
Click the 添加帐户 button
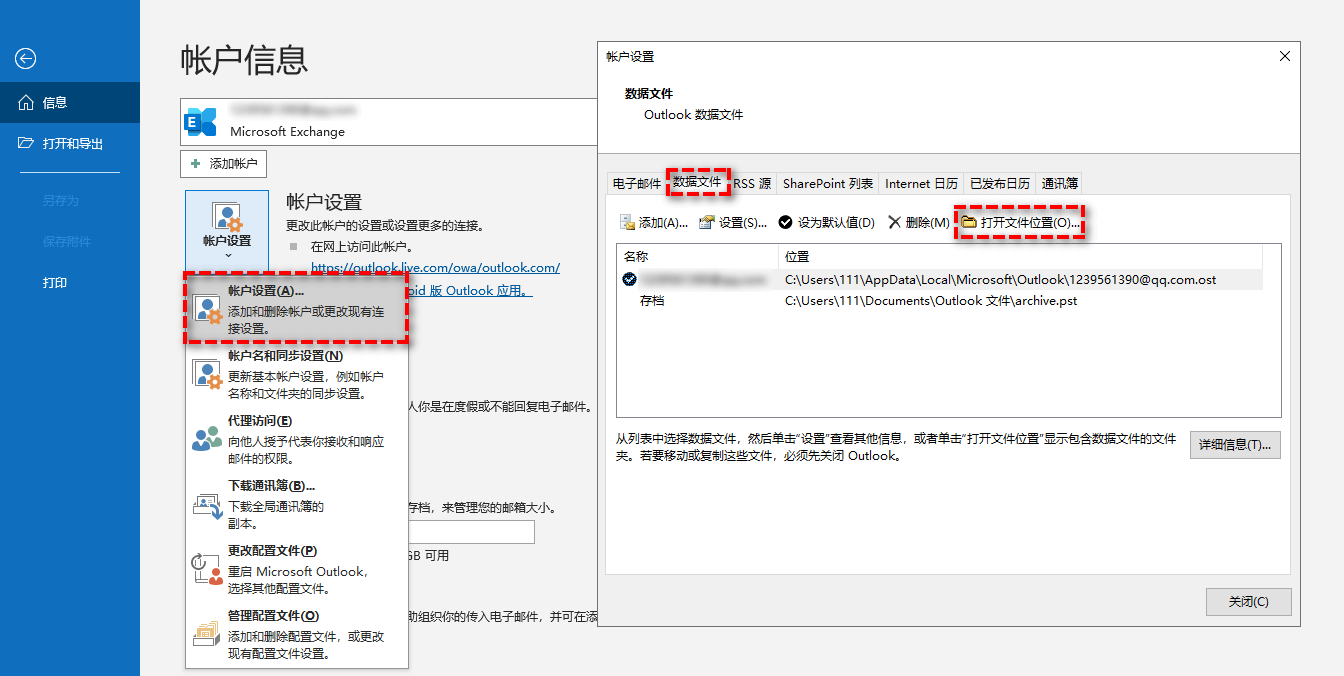(224, 164)
